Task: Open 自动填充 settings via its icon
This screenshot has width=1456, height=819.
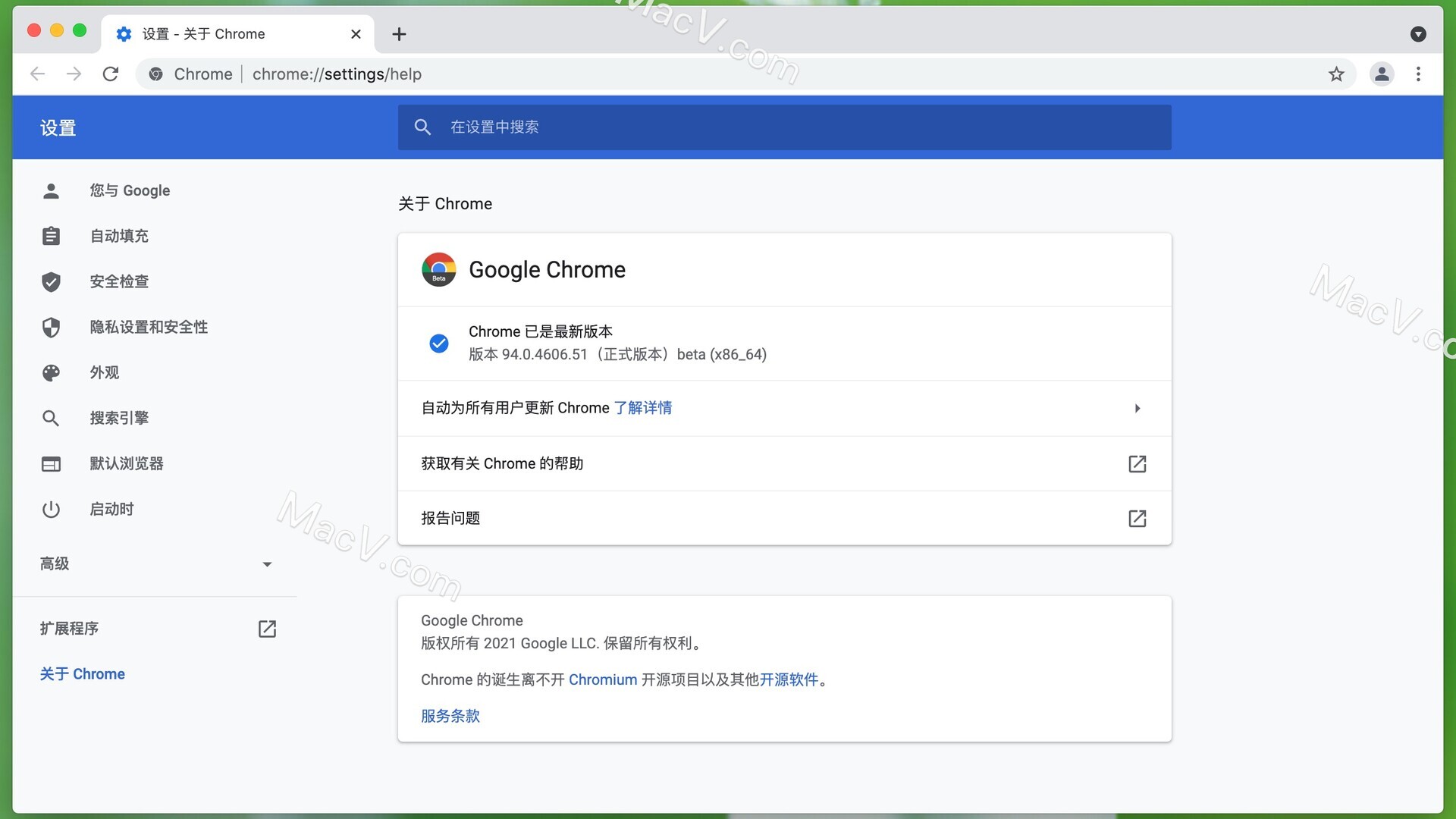Action: pyautogui.click(x=51, y=236)
